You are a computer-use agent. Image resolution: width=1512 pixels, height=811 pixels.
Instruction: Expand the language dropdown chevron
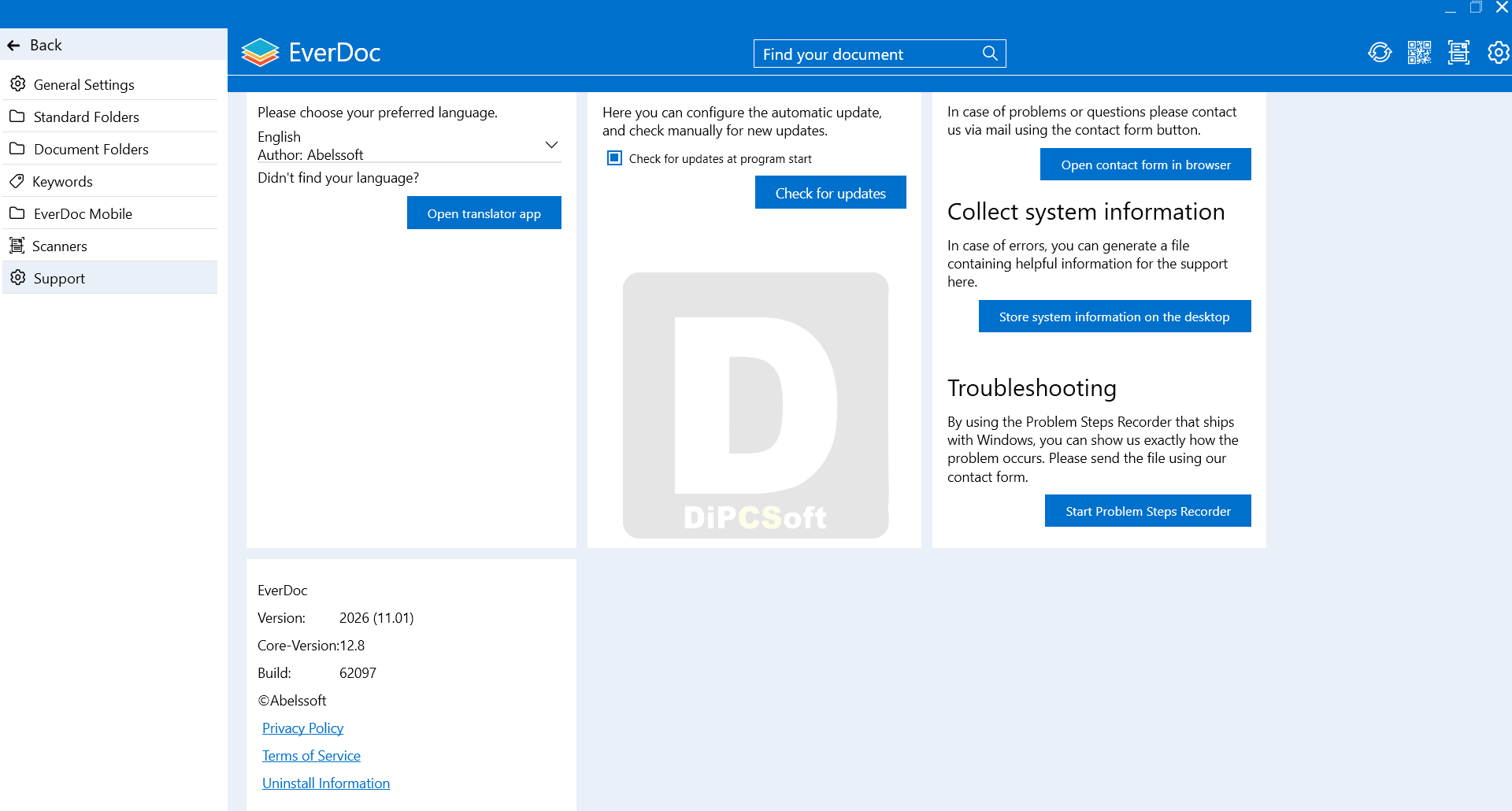(x=551, y=145)
